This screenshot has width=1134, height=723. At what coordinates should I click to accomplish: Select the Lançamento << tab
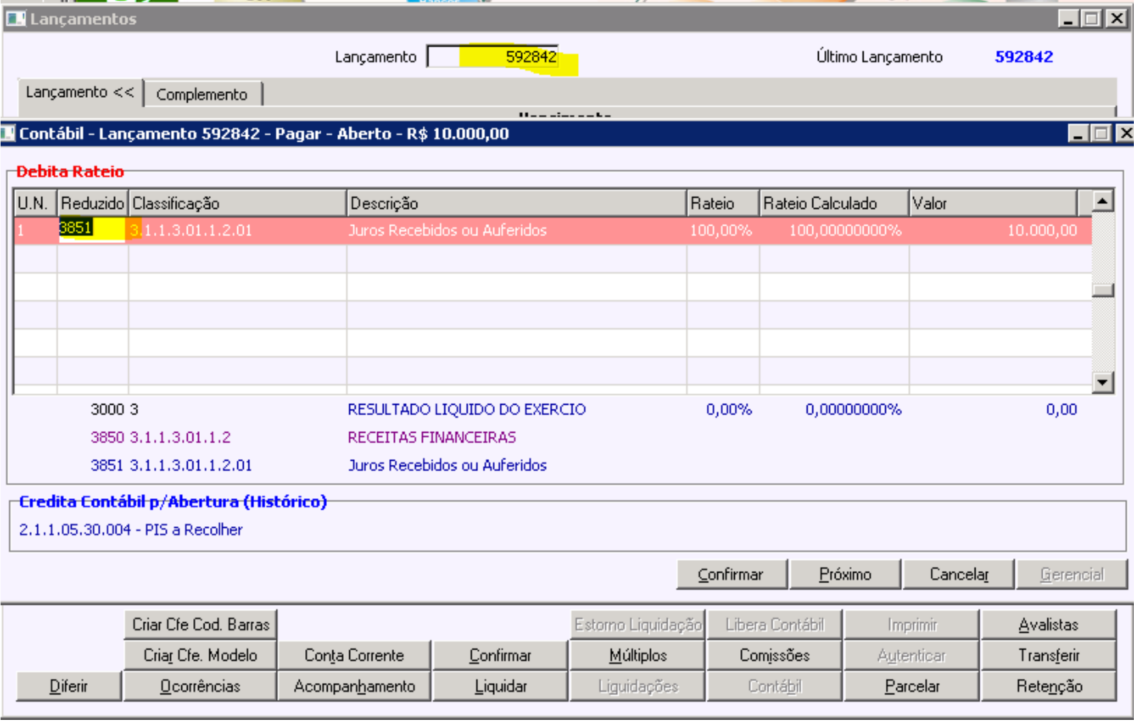pyautogui.click(x=80, y=93)
